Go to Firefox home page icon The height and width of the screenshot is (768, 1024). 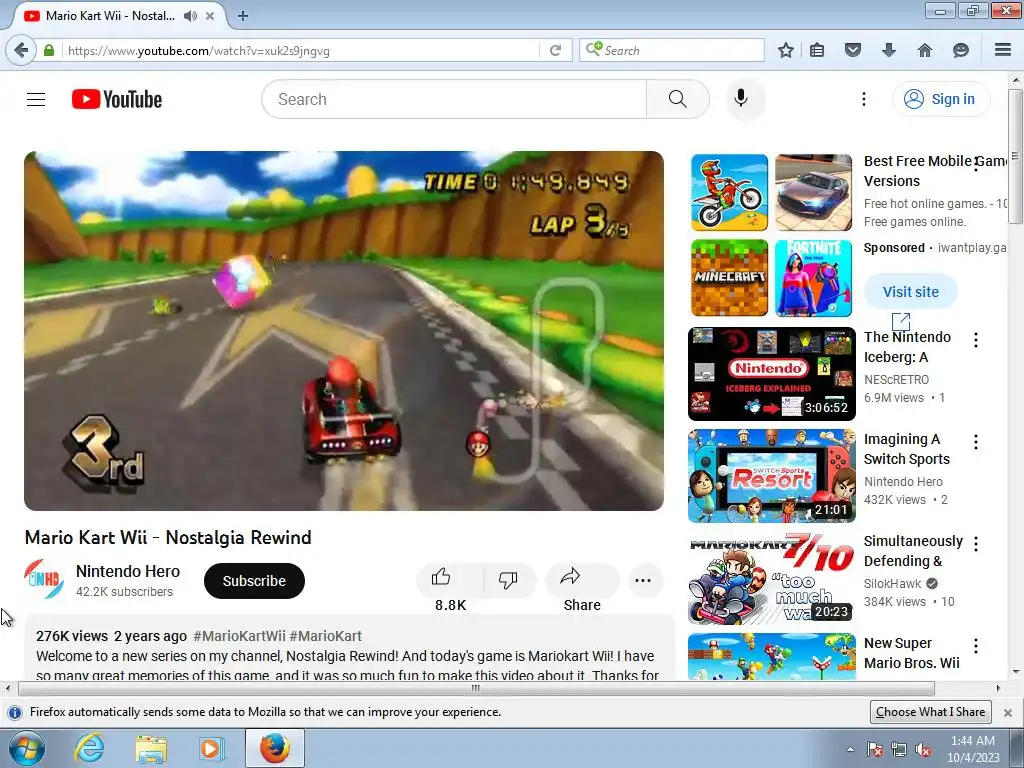[x=925, y=50]
